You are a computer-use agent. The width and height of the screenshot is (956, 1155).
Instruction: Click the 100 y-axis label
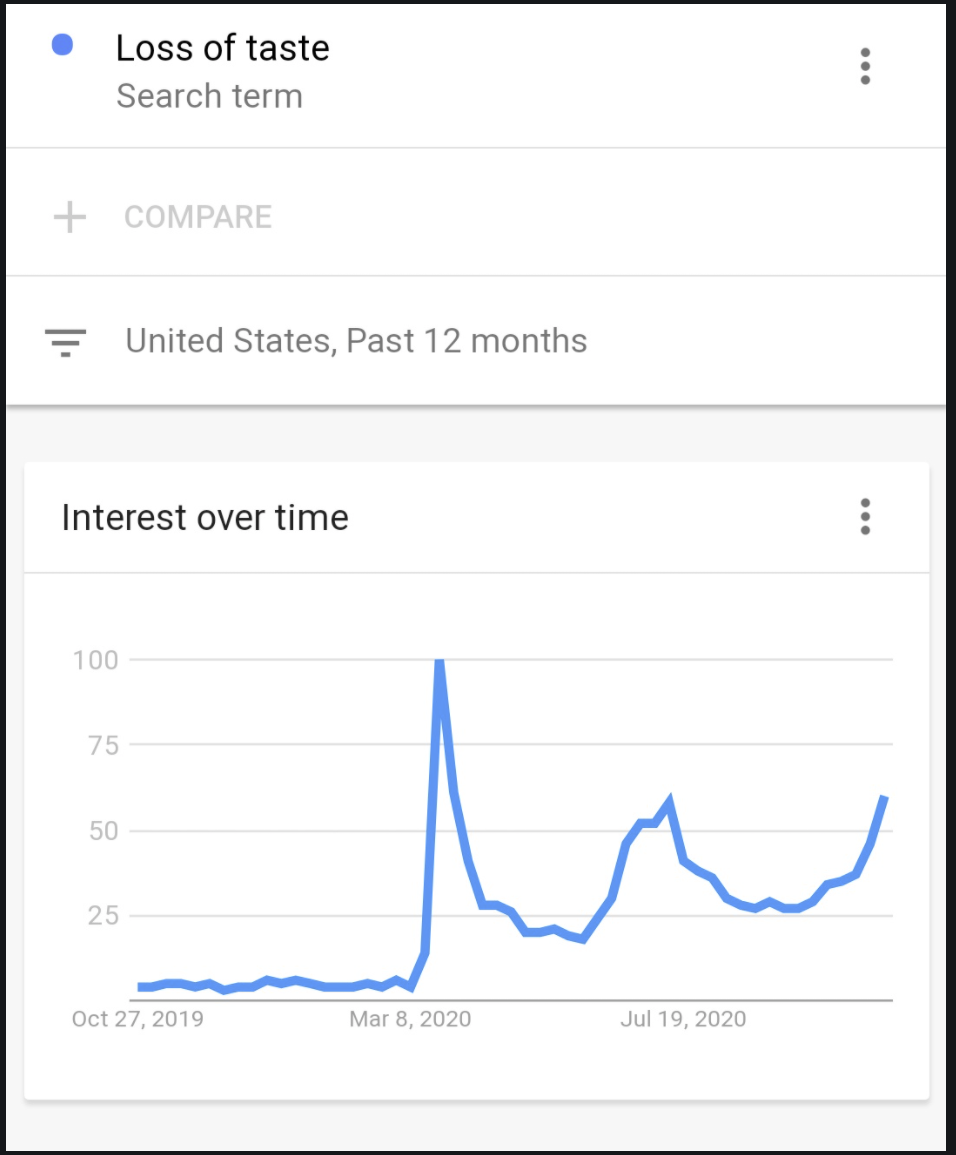pos(96,660)
